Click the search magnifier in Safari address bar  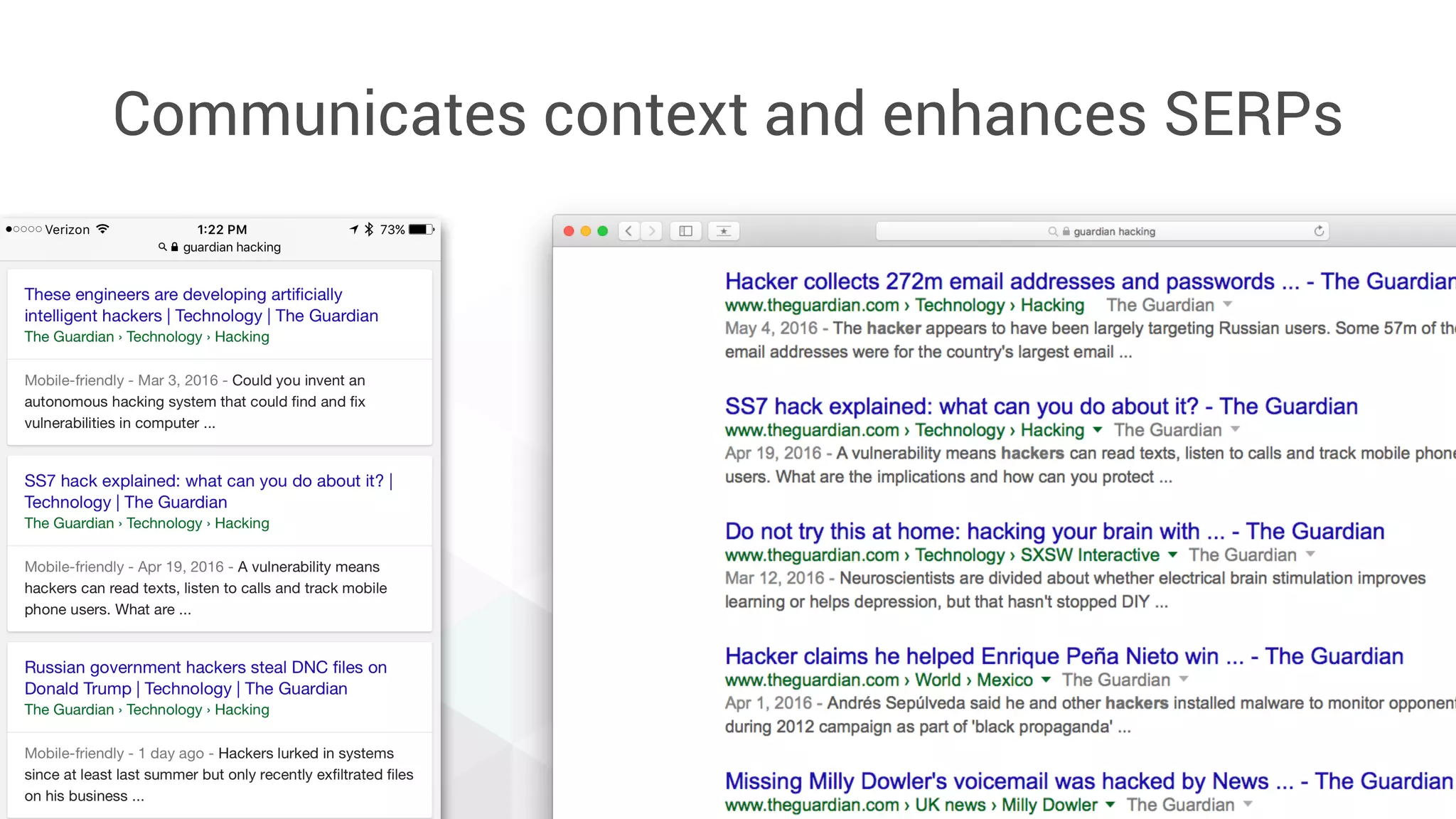tap(1053, 232)
